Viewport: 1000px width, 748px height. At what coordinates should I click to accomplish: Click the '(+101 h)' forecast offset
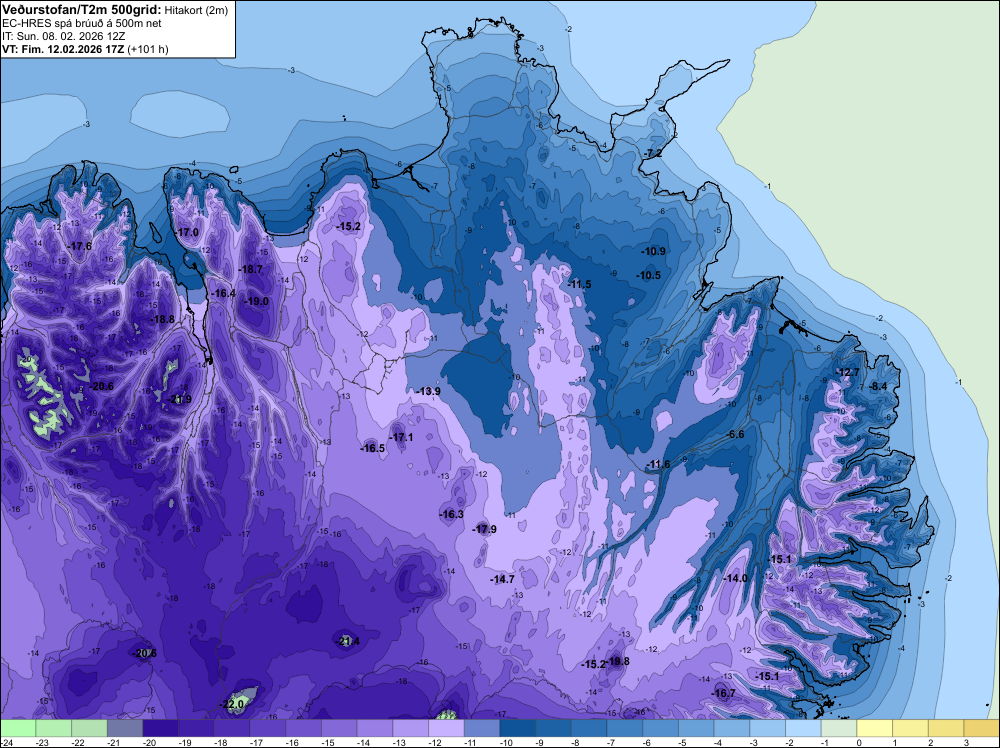[148, 49]
